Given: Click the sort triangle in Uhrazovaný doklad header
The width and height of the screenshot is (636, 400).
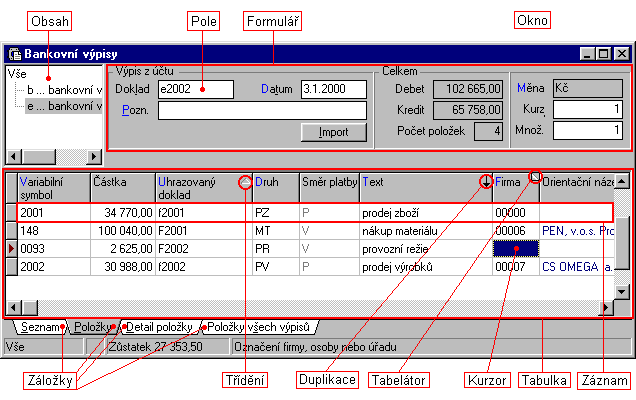Looking at the screenshot, I should click(x=245, y=182).
